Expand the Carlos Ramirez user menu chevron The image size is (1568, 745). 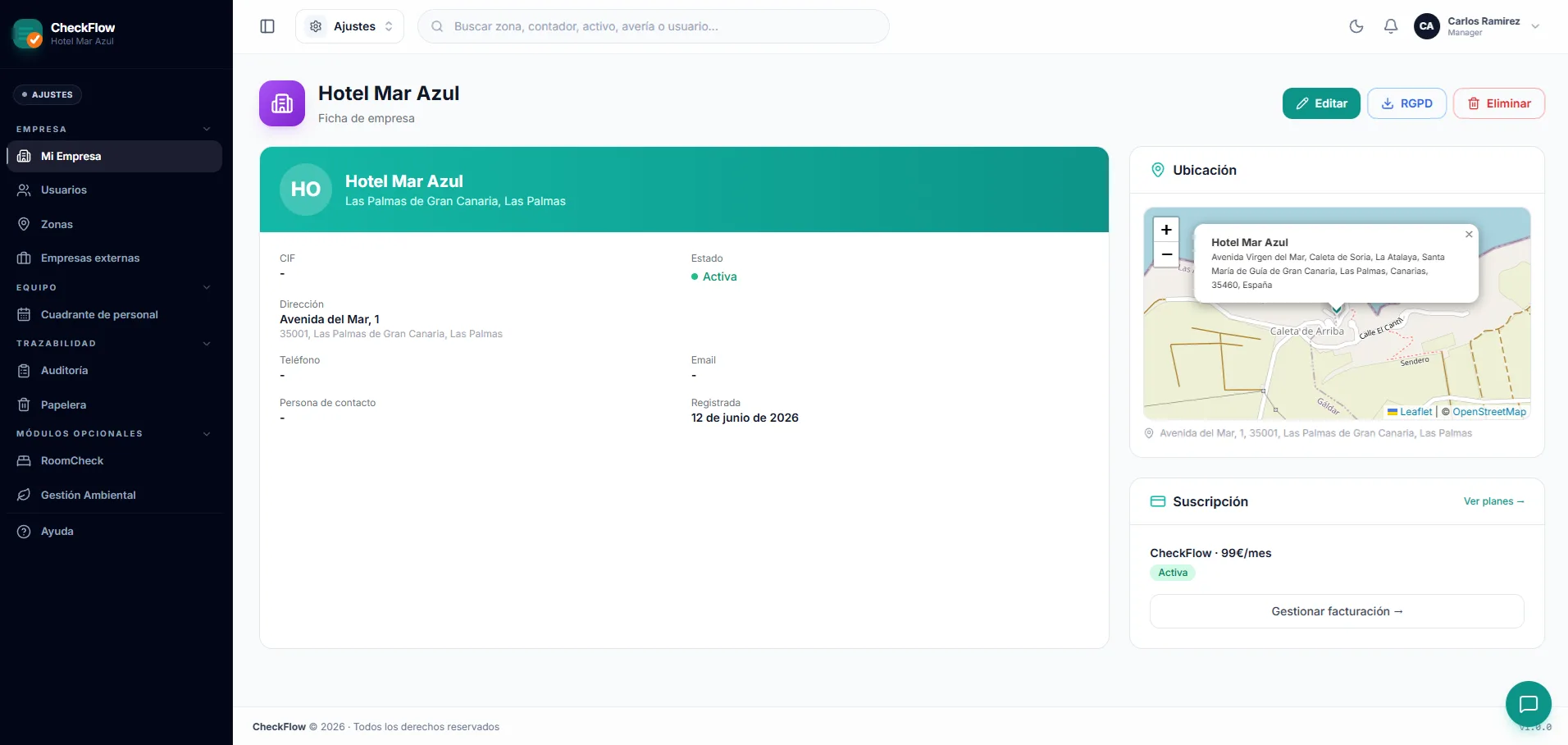pyautogui.click(x=1535, y=26)
